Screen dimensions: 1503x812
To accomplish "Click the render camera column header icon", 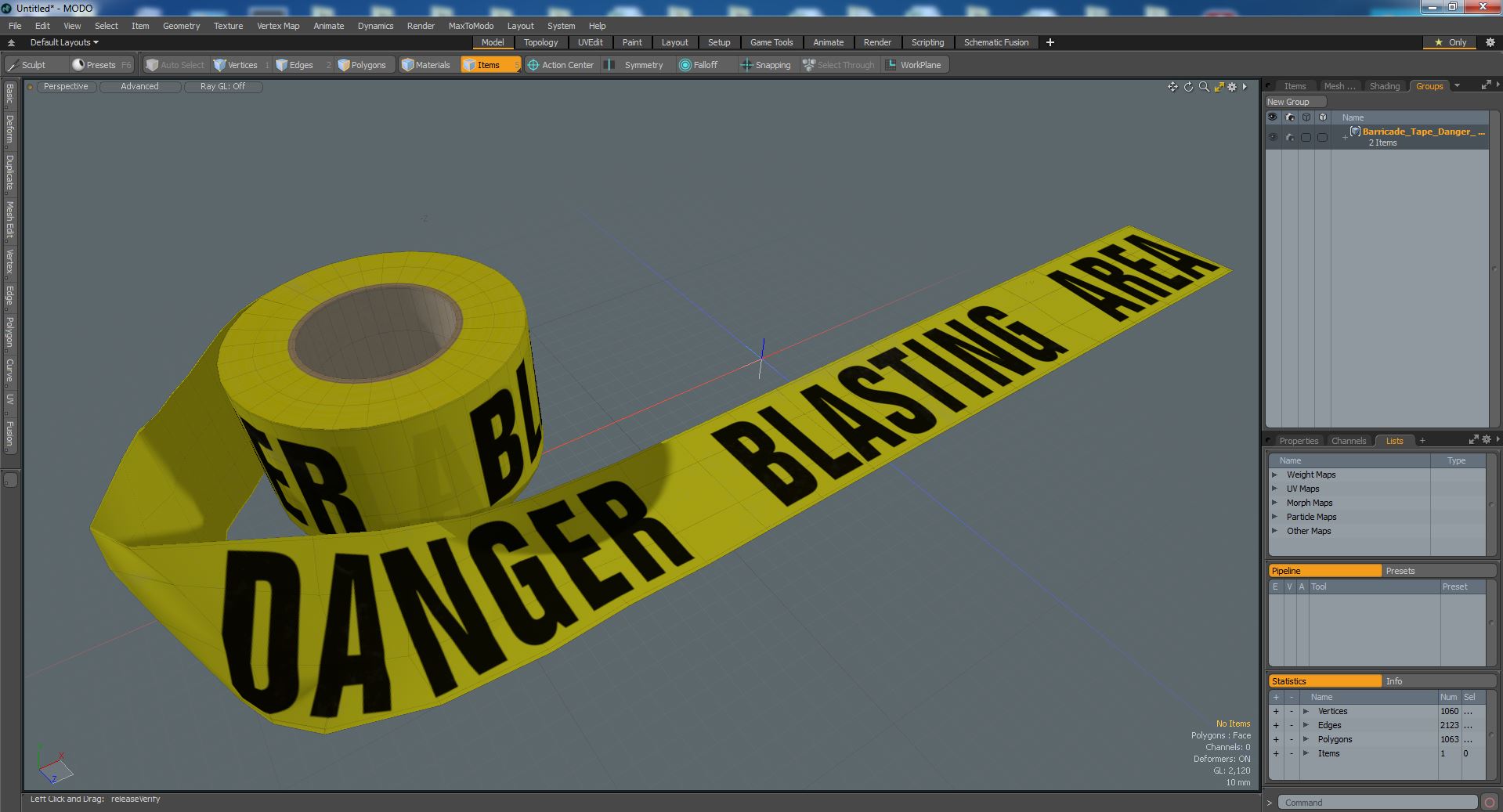I will pos(1289,117).
